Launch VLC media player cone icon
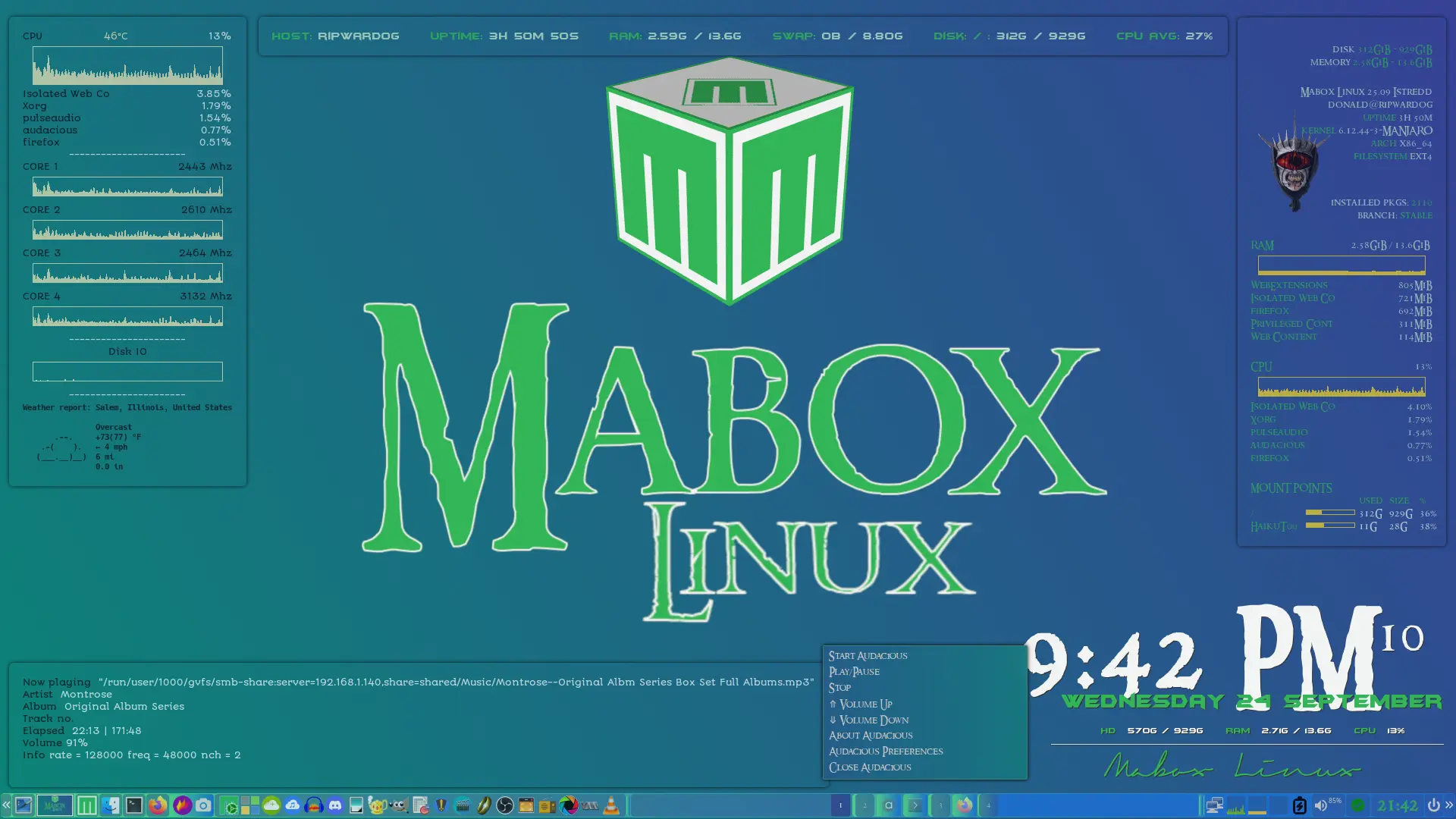Screen dimensions: 1456x819 611,805
